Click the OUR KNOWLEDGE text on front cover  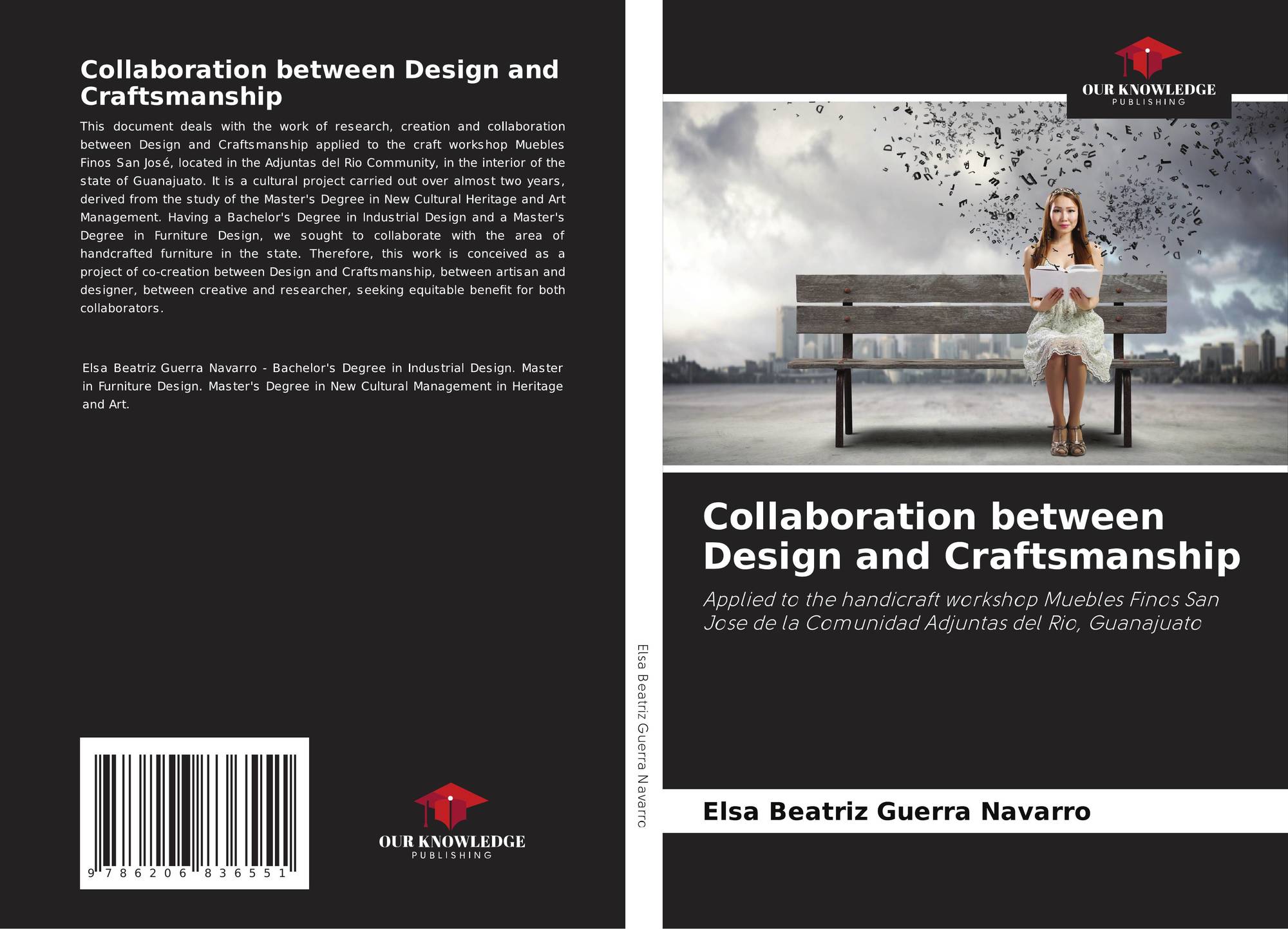point(1148,89)
